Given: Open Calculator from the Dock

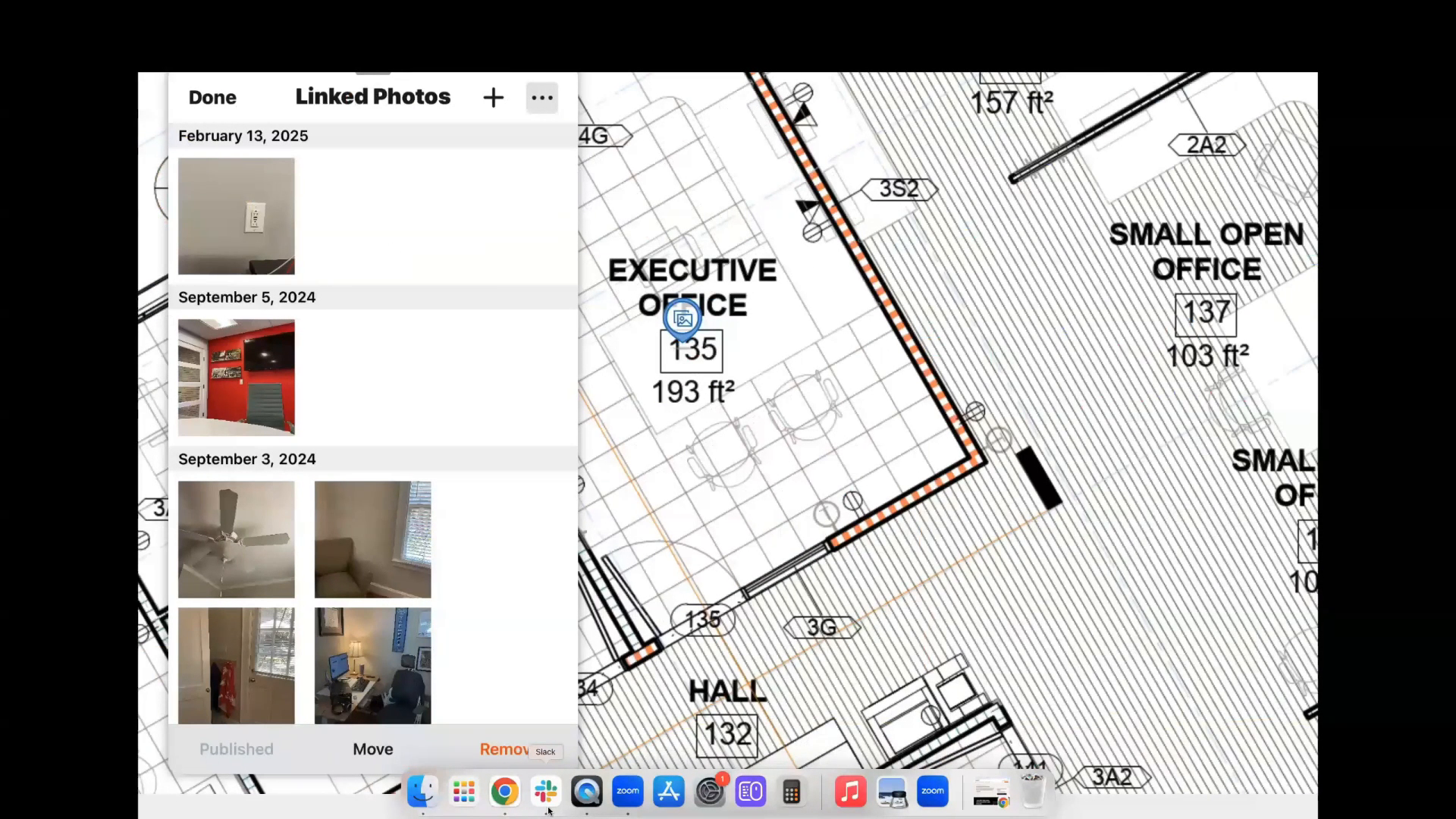Looking at the screenshot, I should pos(791,791).
